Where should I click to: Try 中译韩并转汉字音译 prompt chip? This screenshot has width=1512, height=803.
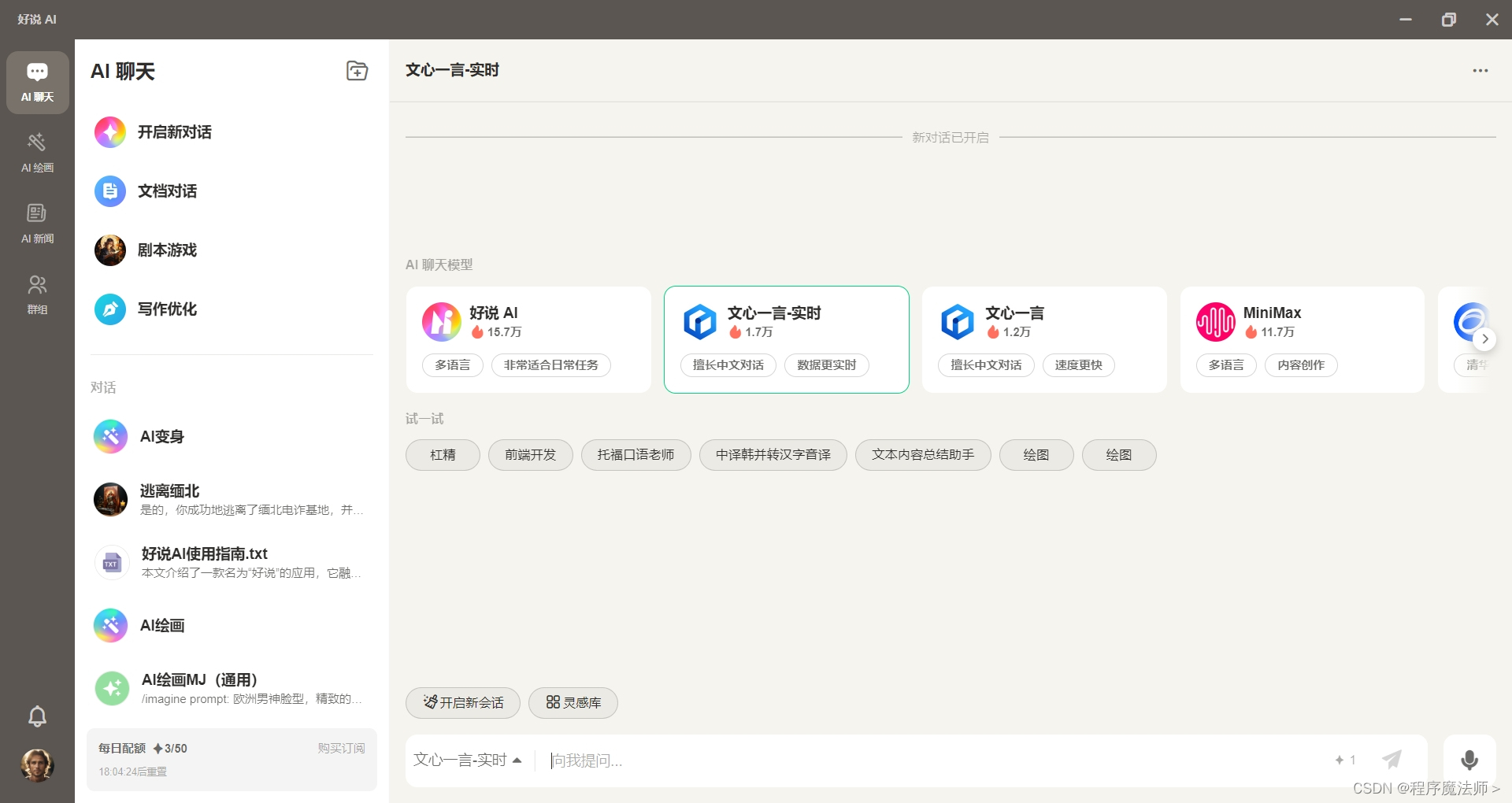coord(773,455)
